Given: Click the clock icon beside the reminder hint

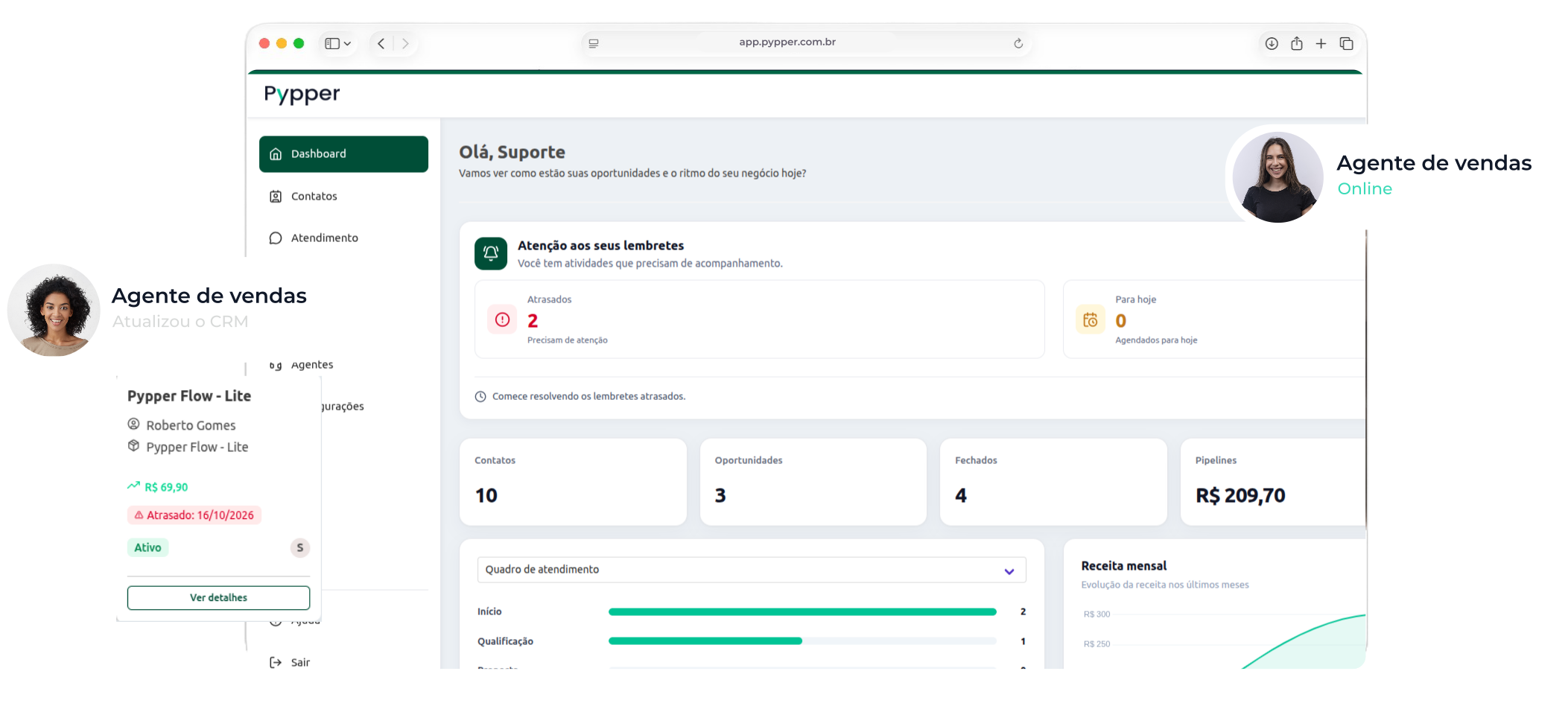Looking at the screenshot, I should click(480, 397).
